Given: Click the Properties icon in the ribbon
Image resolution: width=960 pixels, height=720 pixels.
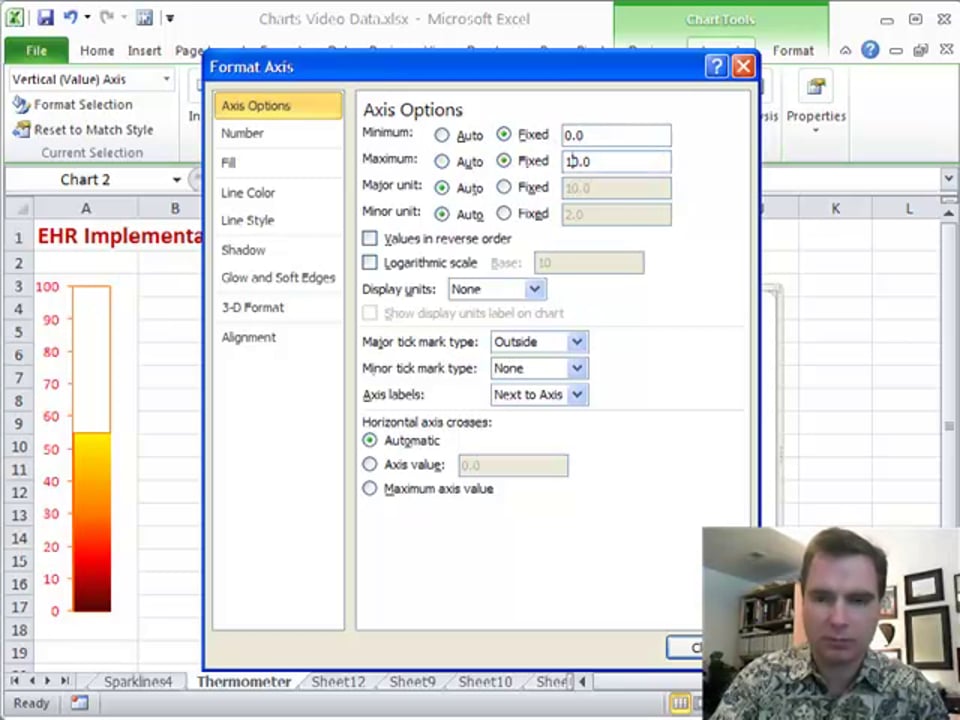Looking at the screenshot, I should point(815,86).
